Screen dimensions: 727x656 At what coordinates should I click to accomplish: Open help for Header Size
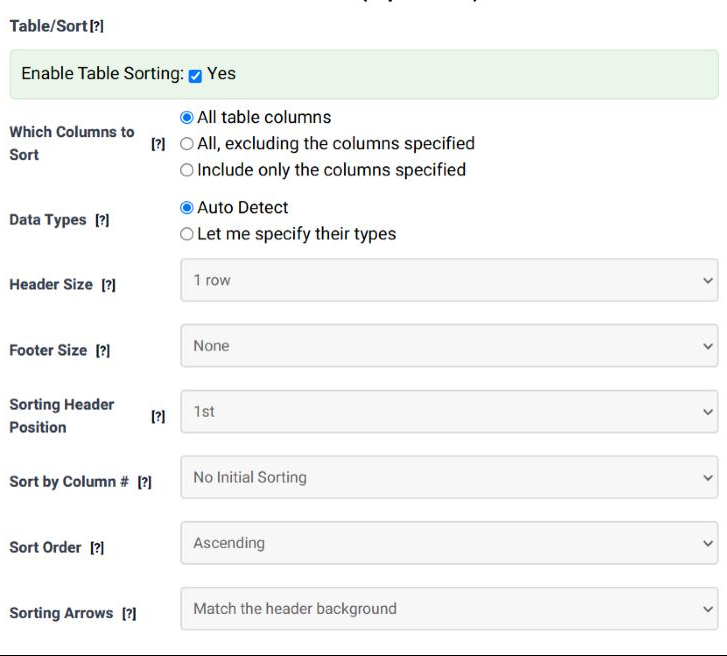tap(108, 285)
